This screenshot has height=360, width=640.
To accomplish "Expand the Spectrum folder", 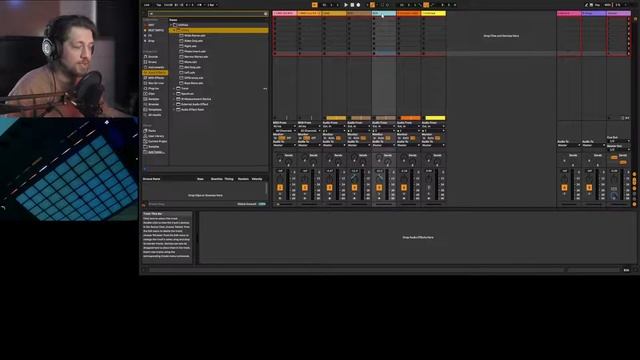I will tap(174, 94).
